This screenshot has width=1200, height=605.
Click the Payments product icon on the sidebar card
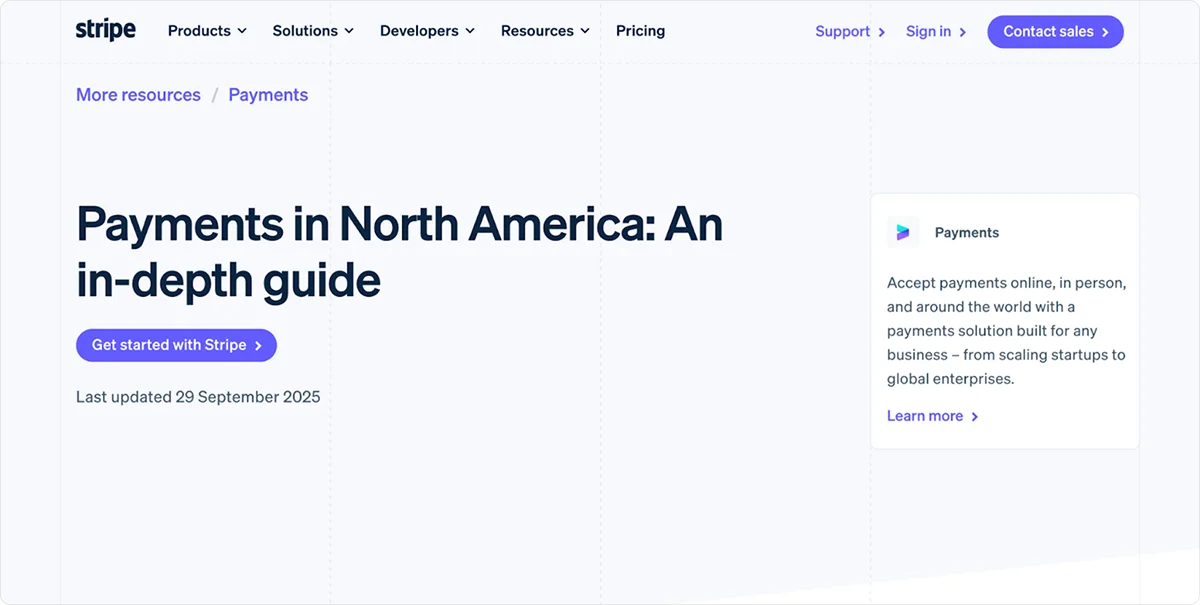[x=903, y=231]
